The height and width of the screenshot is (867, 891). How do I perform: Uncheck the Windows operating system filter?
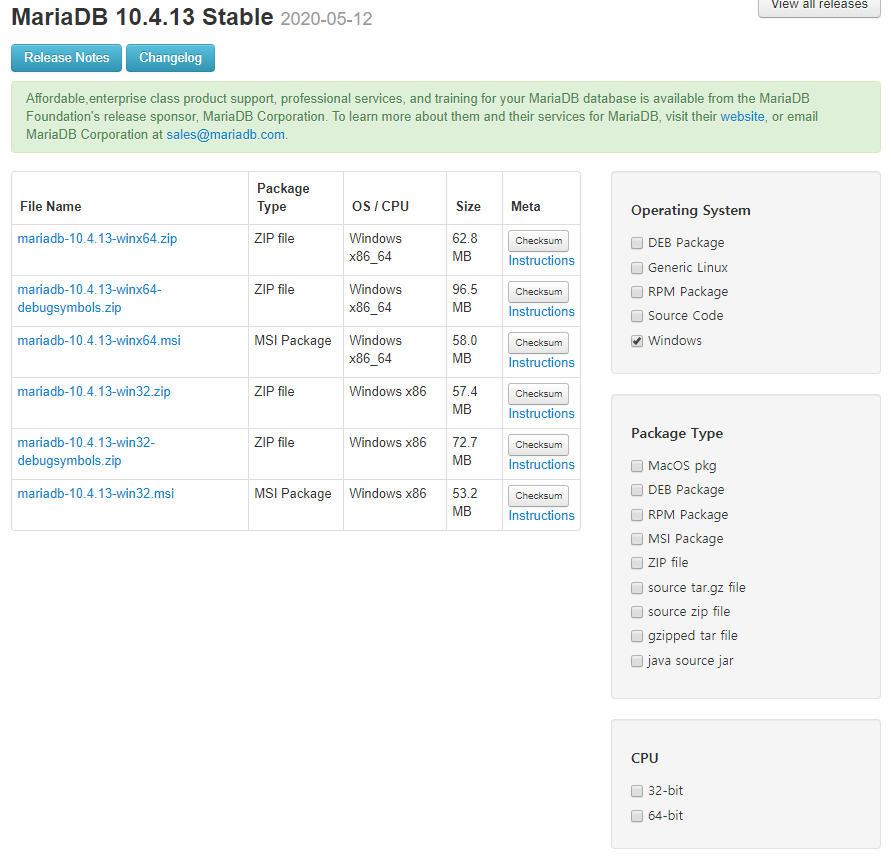click(637, 341)
